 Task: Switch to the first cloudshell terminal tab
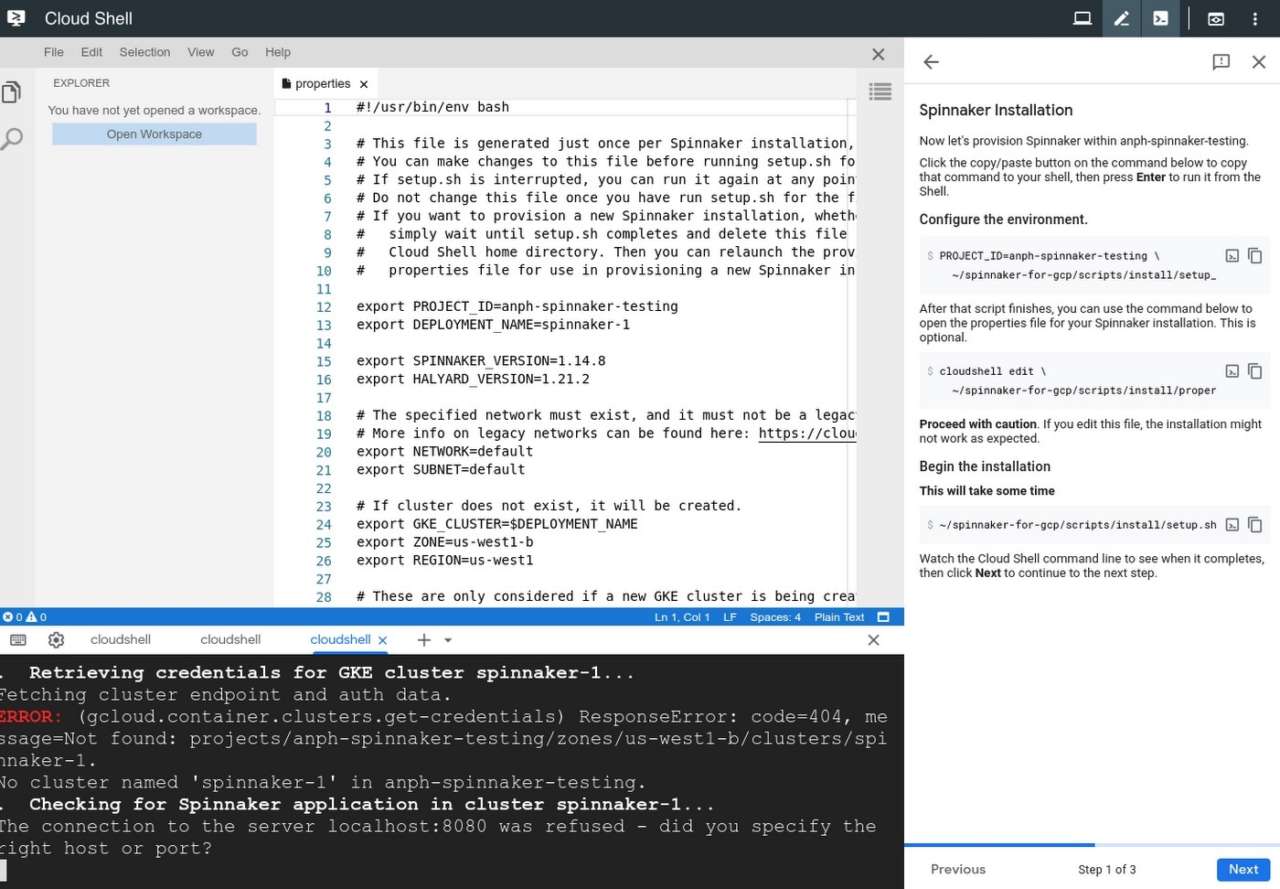[120, 640]
